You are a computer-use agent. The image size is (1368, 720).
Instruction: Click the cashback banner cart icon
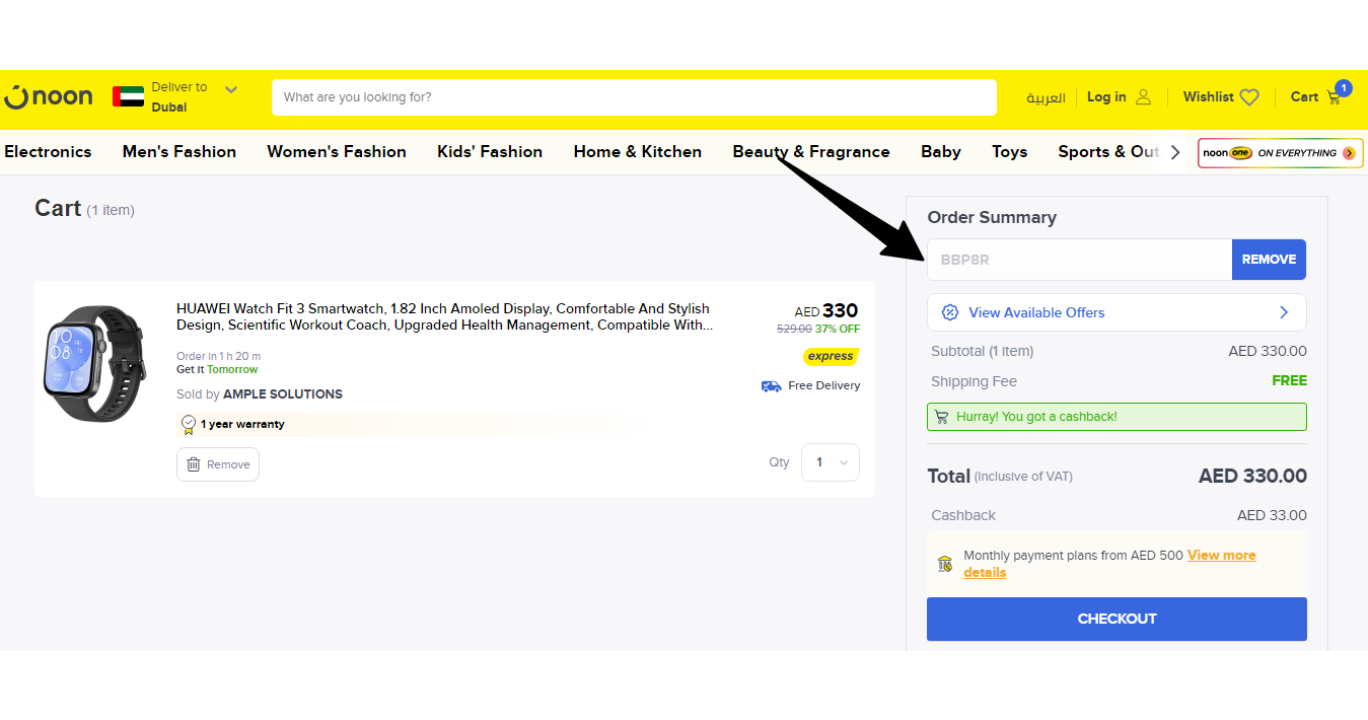point(942,417)
